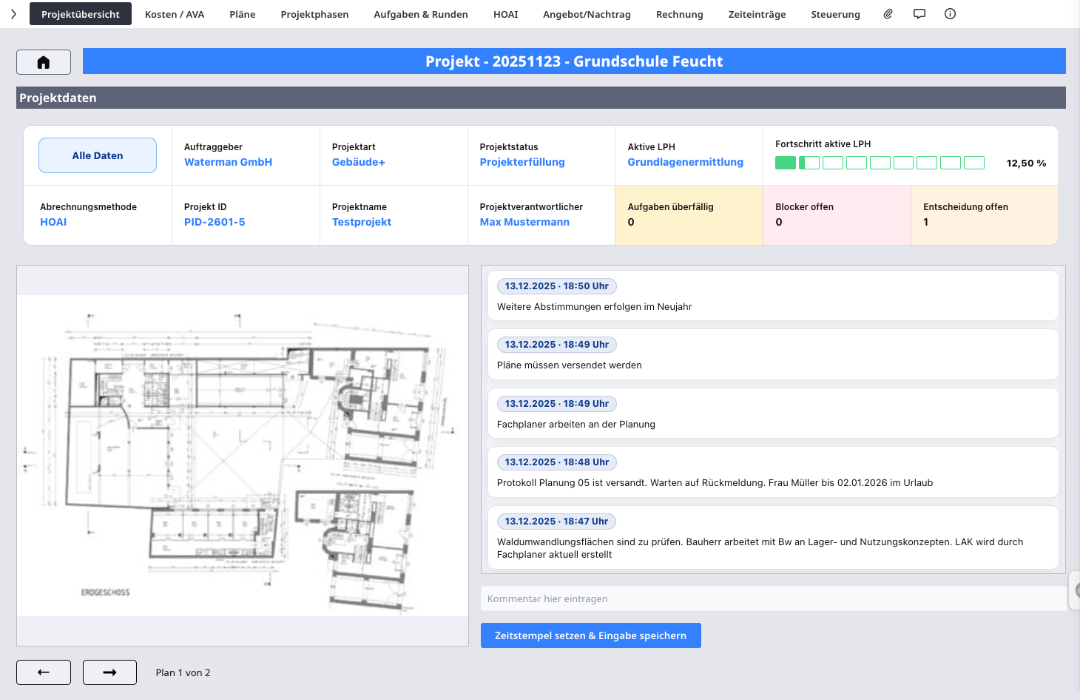Go to previous plan with left arrow
The height and width of the screenshot is (700, 1080).
(43, 672)
